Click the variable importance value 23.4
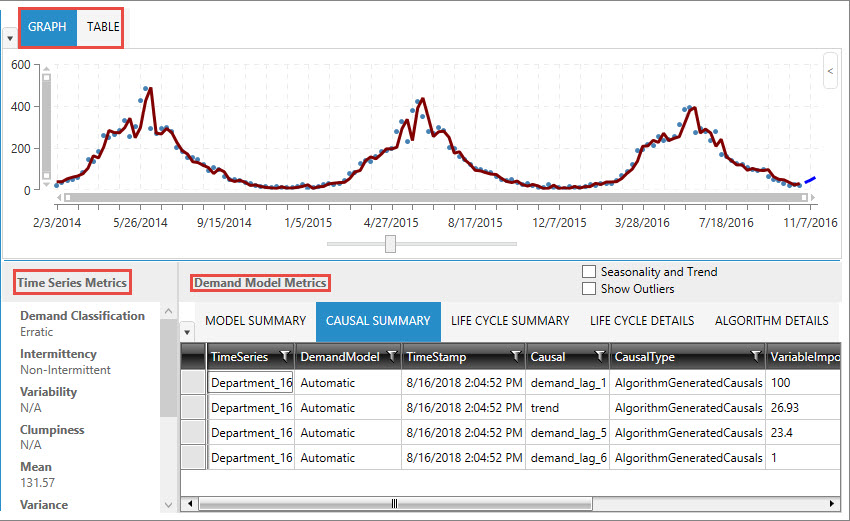850x521 pixels. tap(782, 433)
